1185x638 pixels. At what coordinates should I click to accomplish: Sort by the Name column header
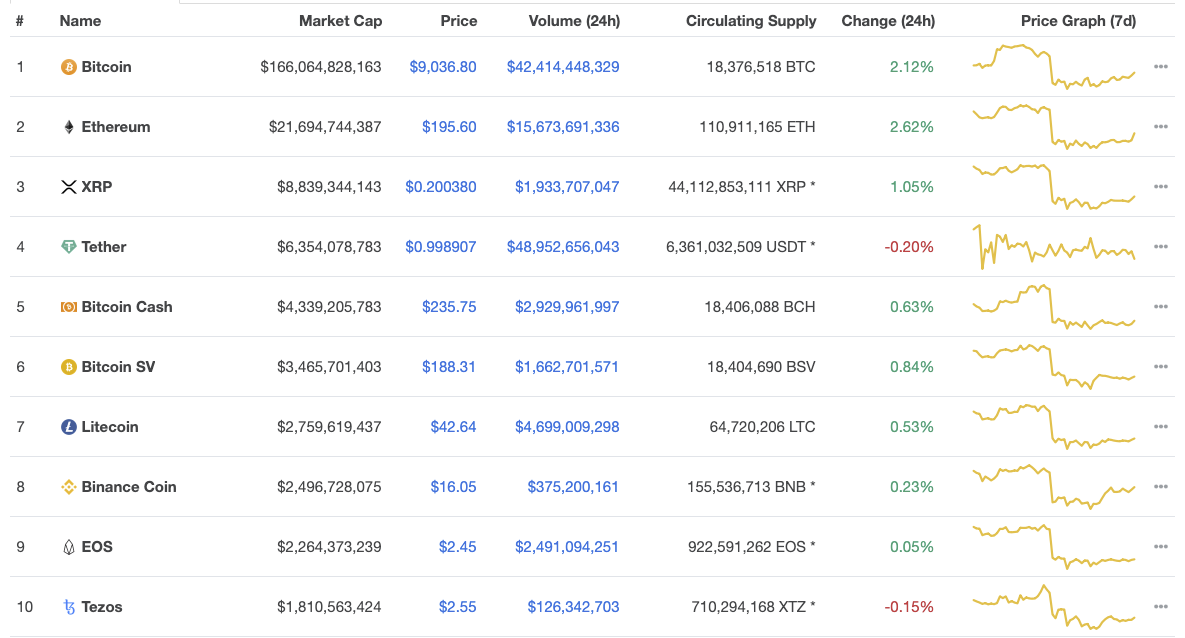point(80,20)
